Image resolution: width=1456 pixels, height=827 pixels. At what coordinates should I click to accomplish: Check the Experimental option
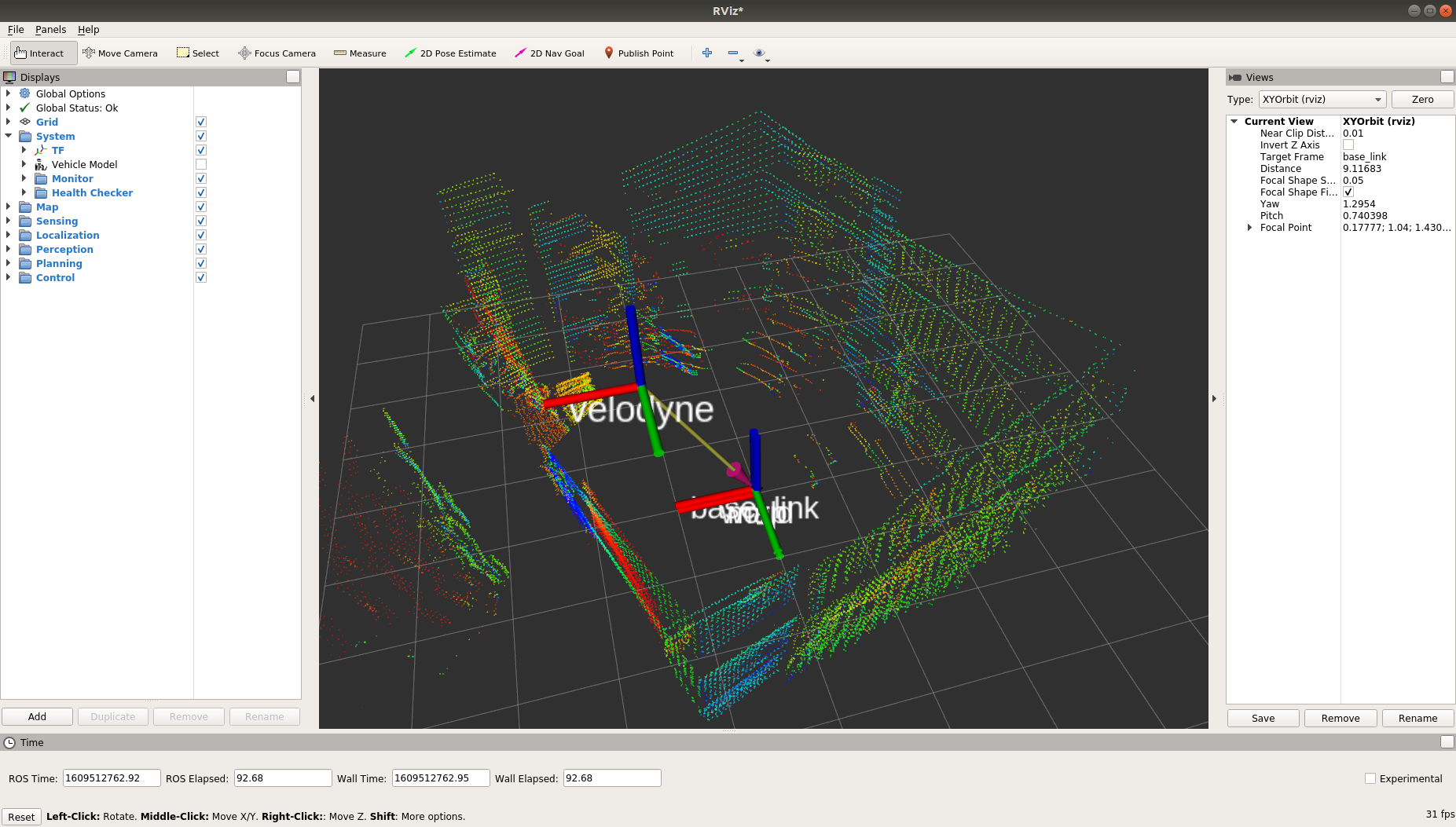tap(1370, 778)
